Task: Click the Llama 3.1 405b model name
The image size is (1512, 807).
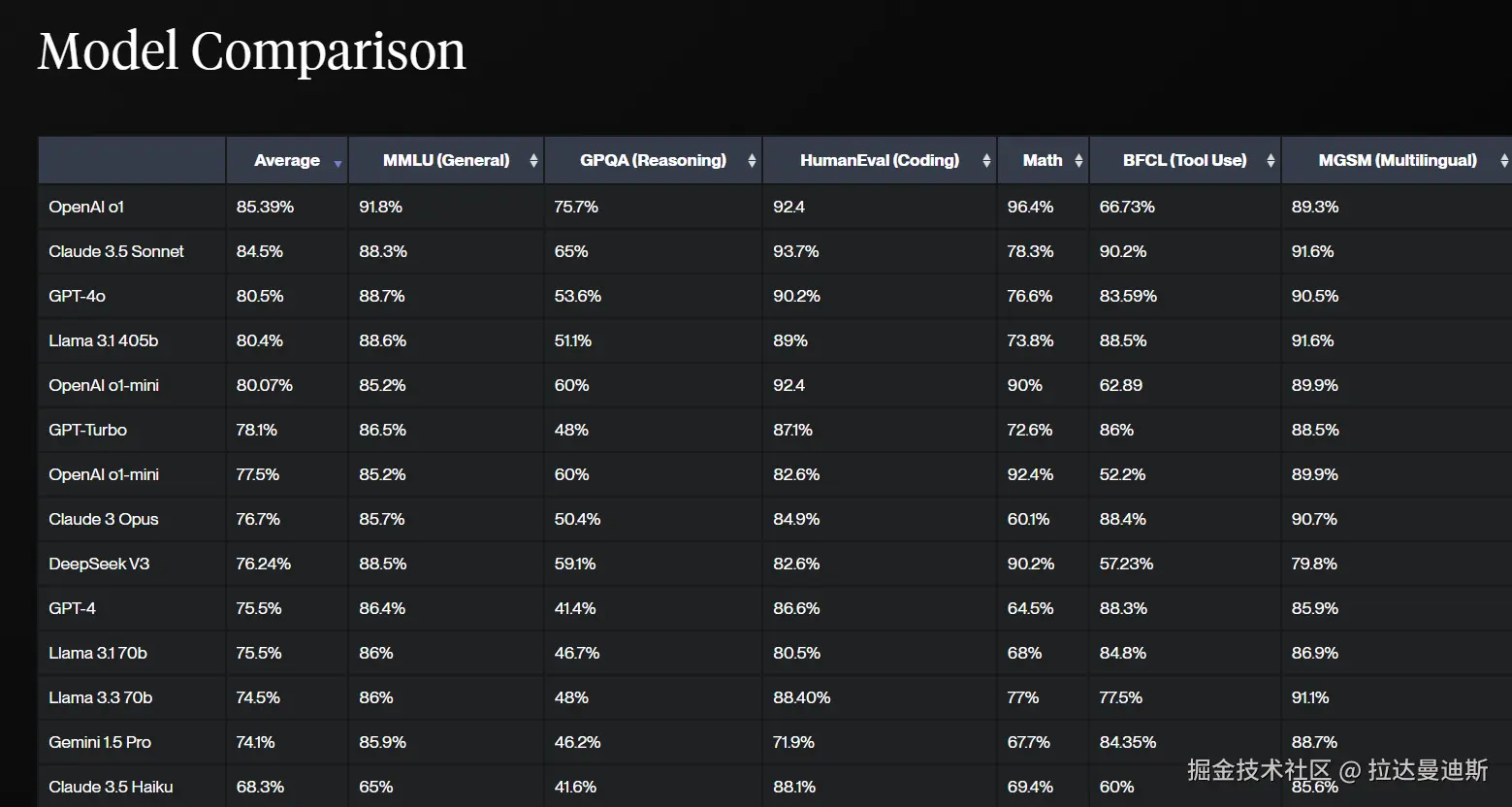Action: 103,340
